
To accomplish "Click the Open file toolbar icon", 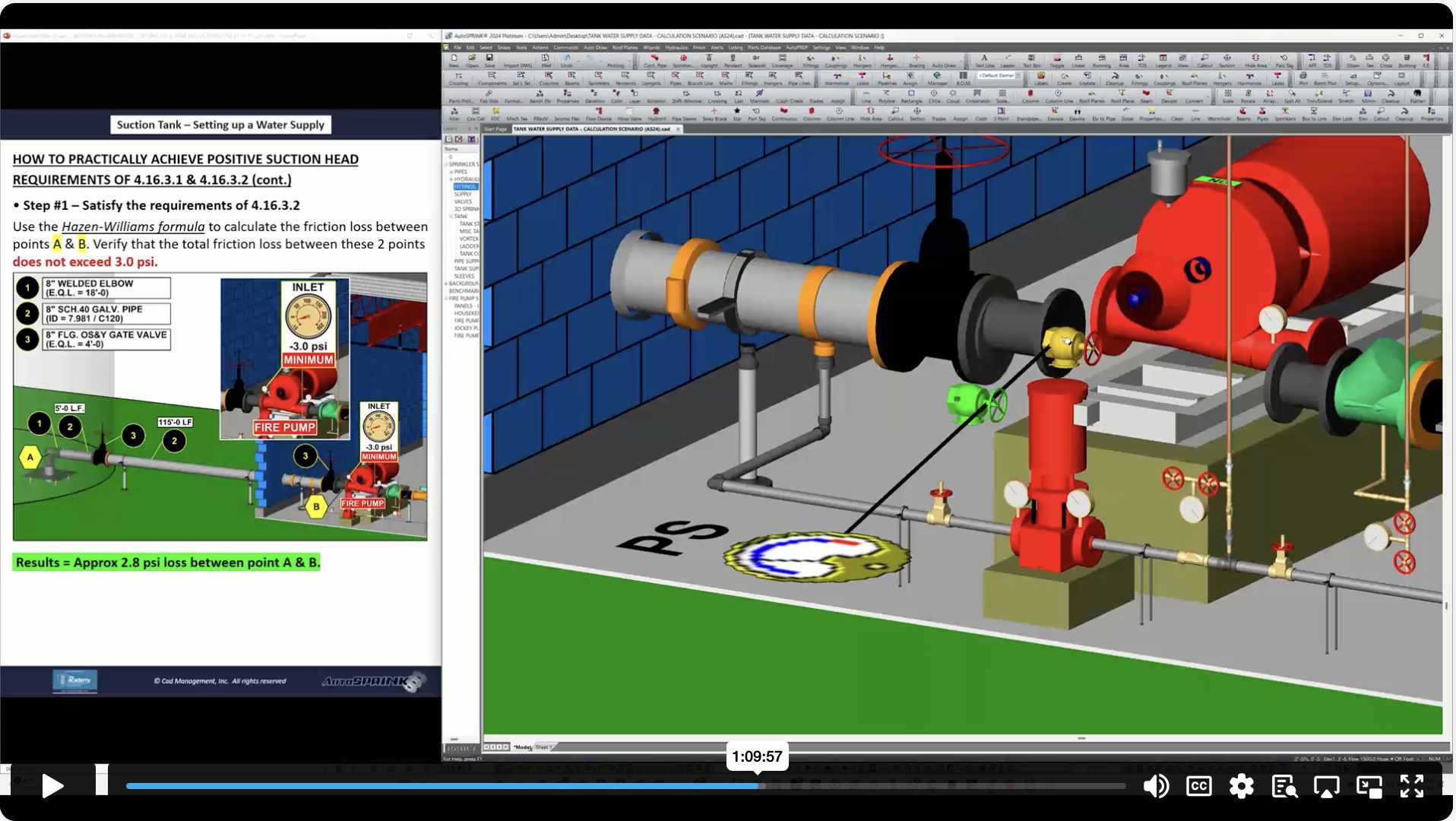I will (x=472, y=60).
